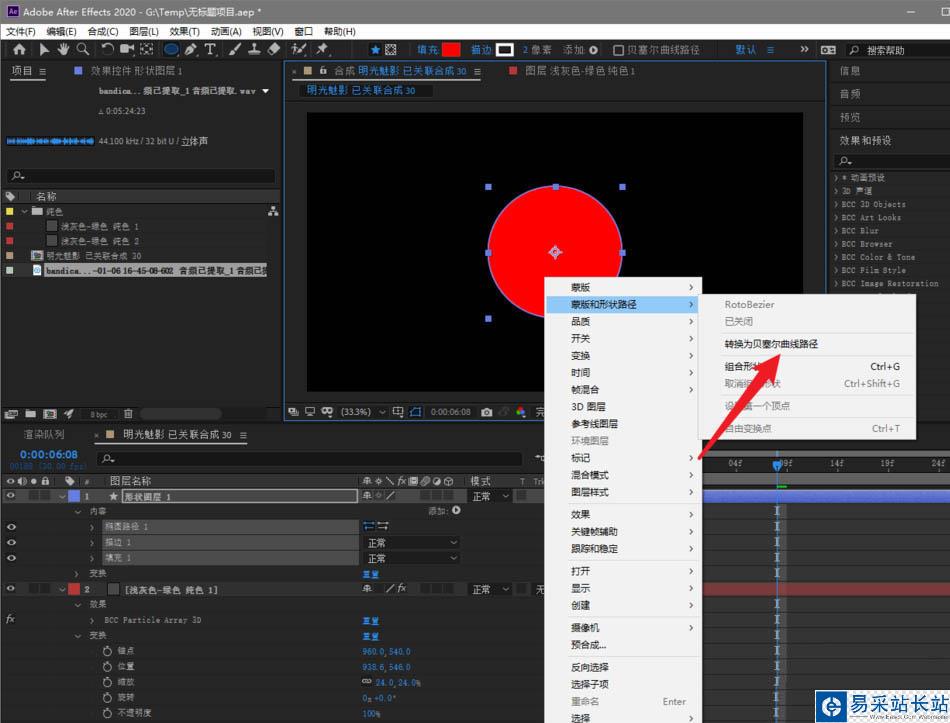Image resolution: width=950 pixels, height=723 pixels.
Task: Expand Stroke 1 properties
Action: click(91, 543)
